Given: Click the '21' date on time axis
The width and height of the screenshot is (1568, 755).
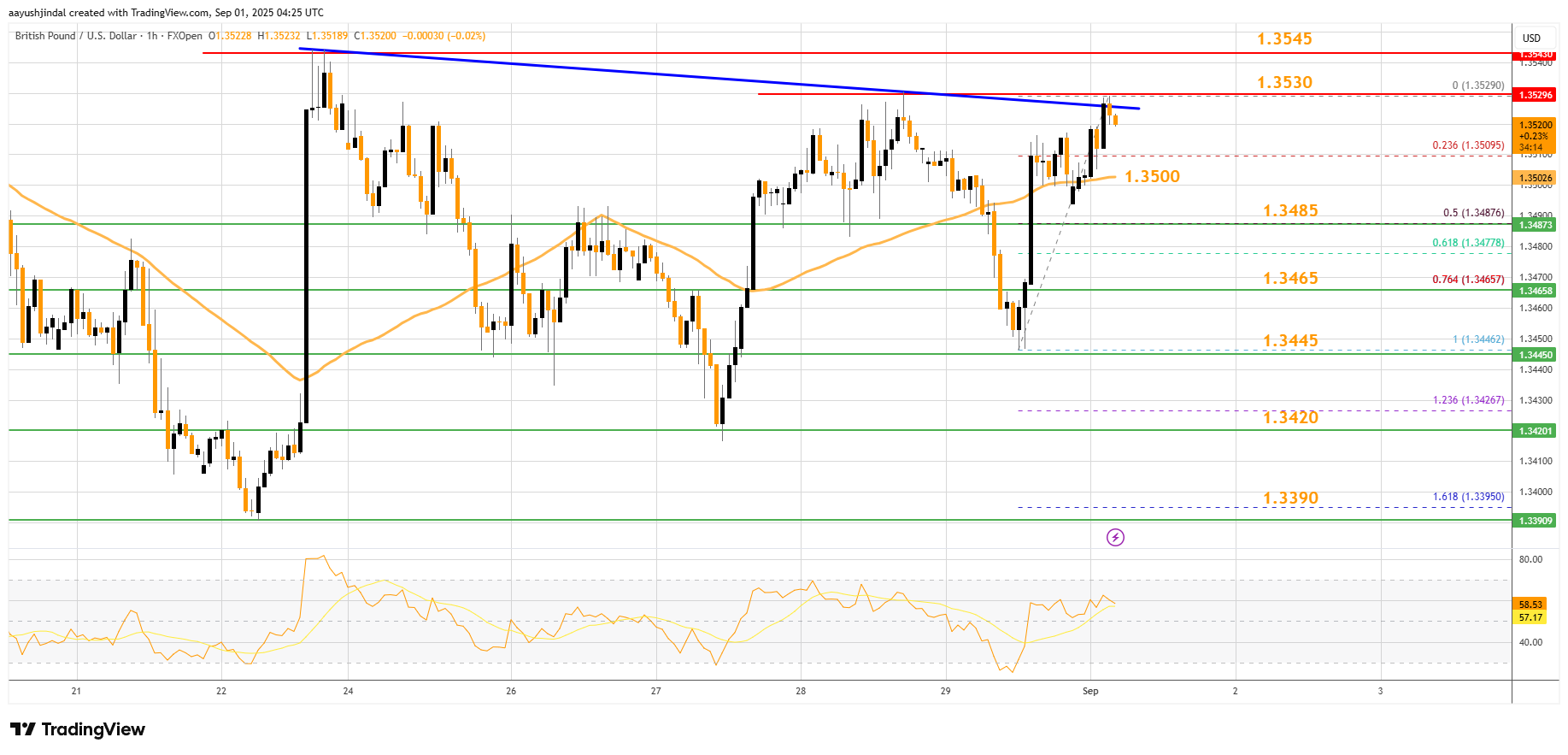Looking at the screenshot, I should coord(76,691).
